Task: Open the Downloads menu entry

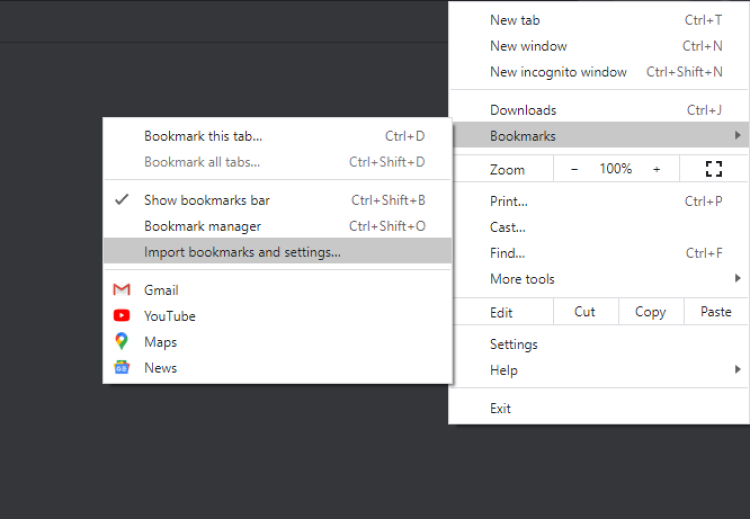Action: (x=523, y=110)
